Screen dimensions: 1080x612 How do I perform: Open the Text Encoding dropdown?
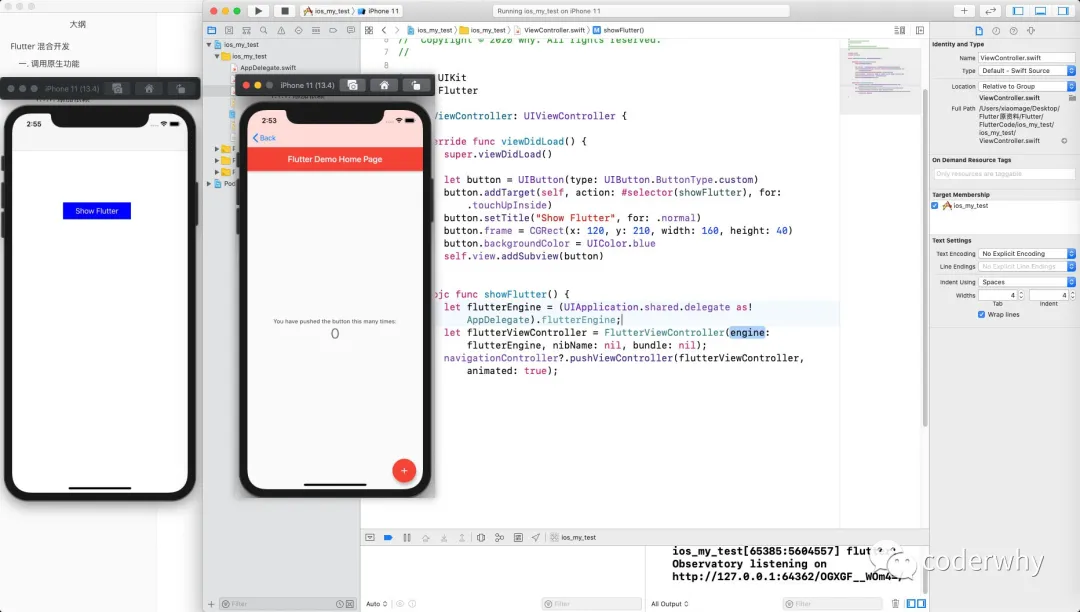[1026, 254]
